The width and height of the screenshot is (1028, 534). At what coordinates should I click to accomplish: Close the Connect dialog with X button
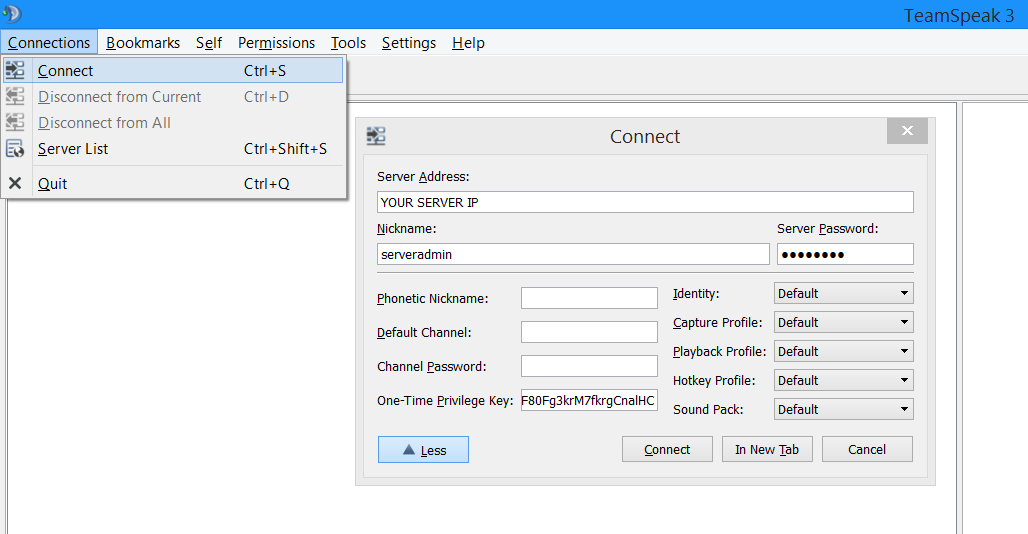[x=907, y=131]
